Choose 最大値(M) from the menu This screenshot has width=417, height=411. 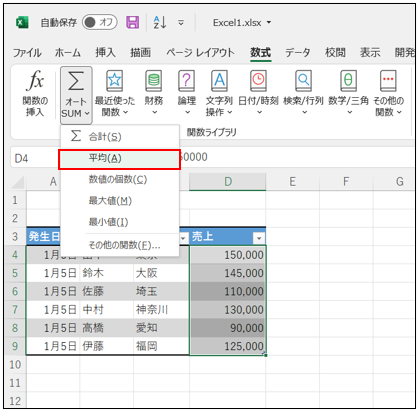click(x=120, y=201)
